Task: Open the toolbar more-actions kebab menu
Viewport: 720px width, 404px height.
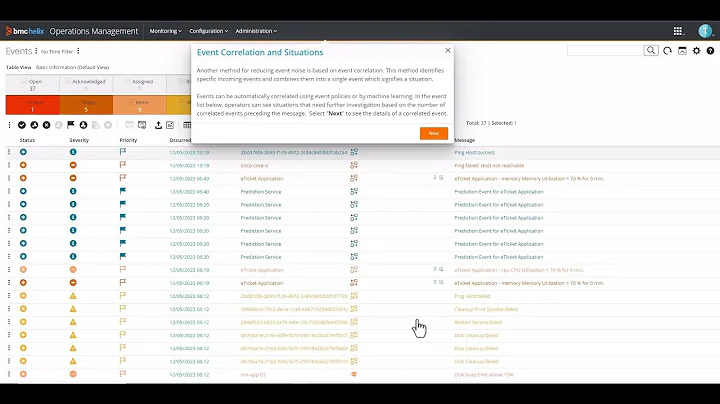Action: pyautogui.click(x=9, y=125)
